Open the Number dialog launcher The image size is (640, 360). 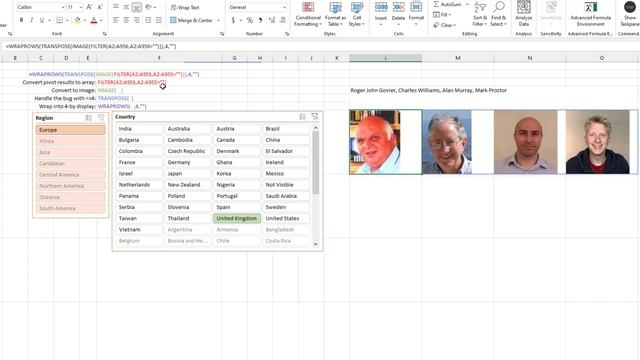click(287, 34)
